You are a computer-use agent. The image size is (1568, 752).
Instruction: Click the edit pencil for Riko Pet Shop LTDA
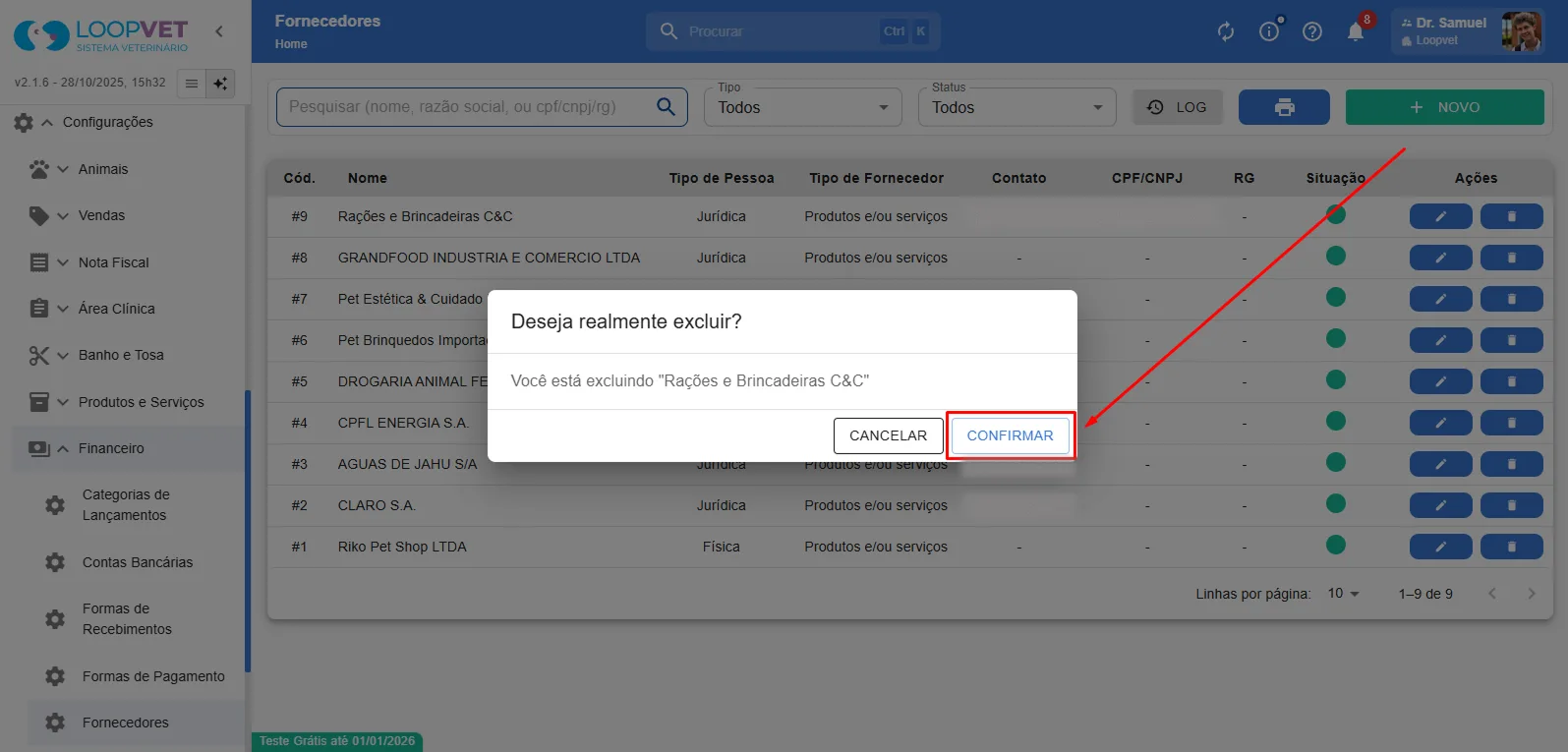coord(1440,547)
